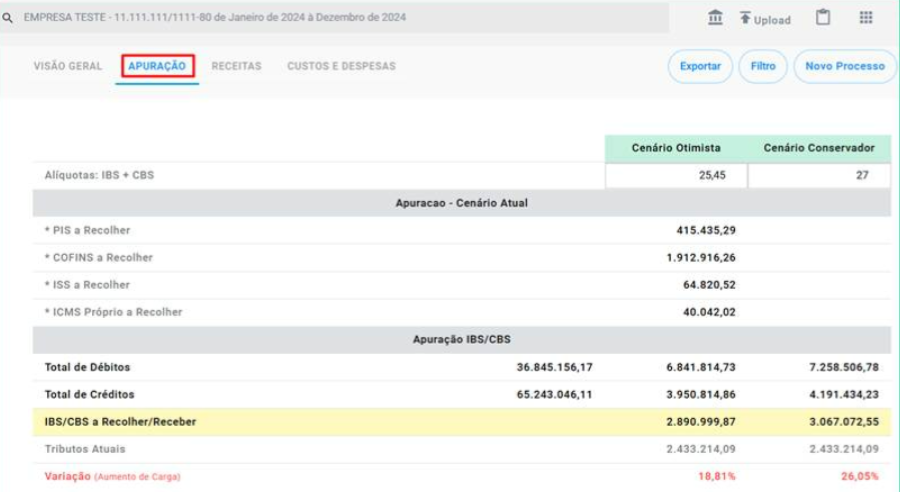Image resolution: width=900 pixels, height=492 pixels.
Task: Start a Novo Processo
Action: (x=845, y=66)
